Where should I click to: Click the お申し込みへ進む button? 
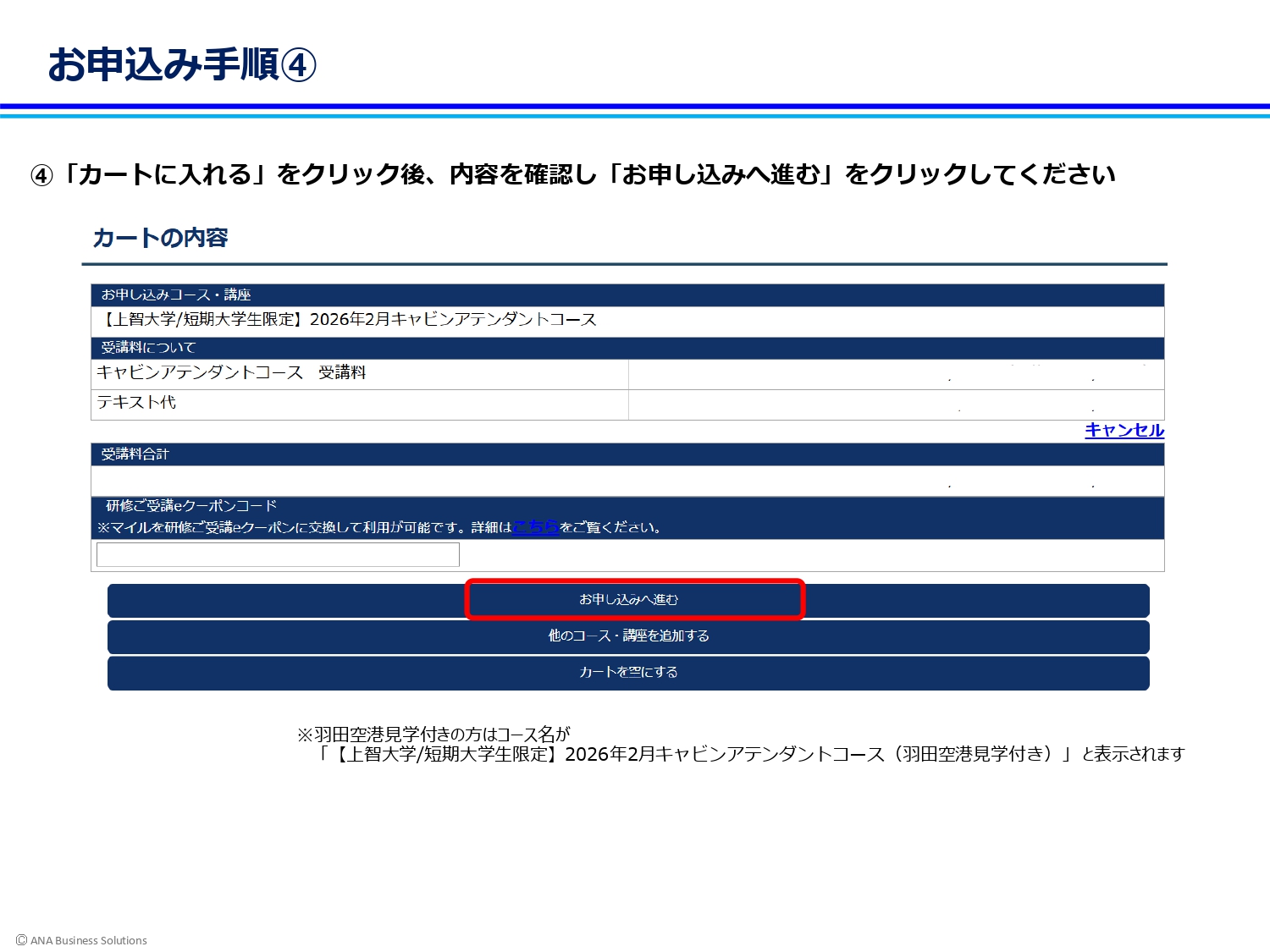pos(628,600)
